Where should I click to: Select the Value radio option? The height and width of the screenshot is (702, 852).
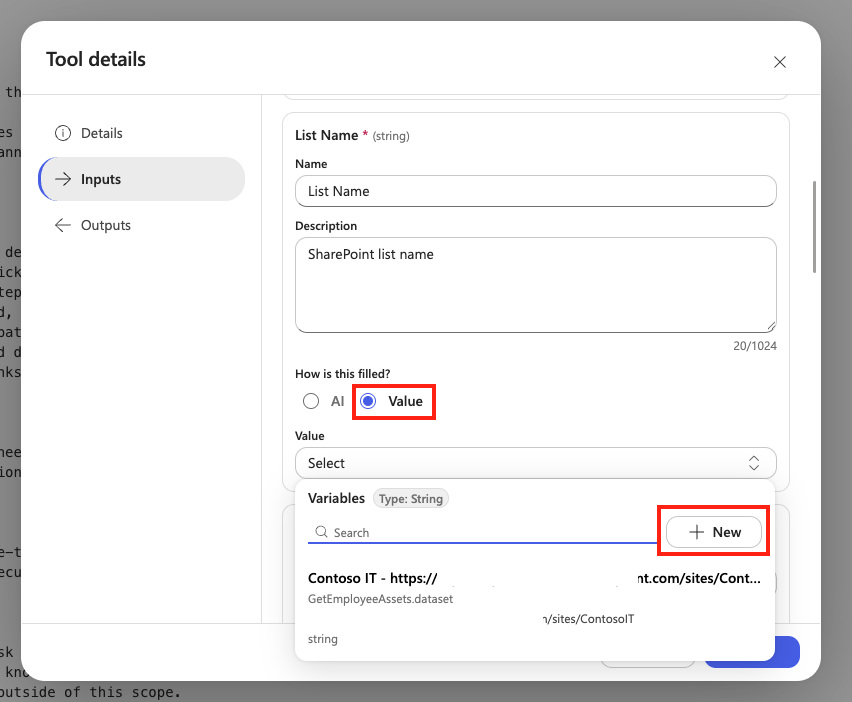[368, 401]
